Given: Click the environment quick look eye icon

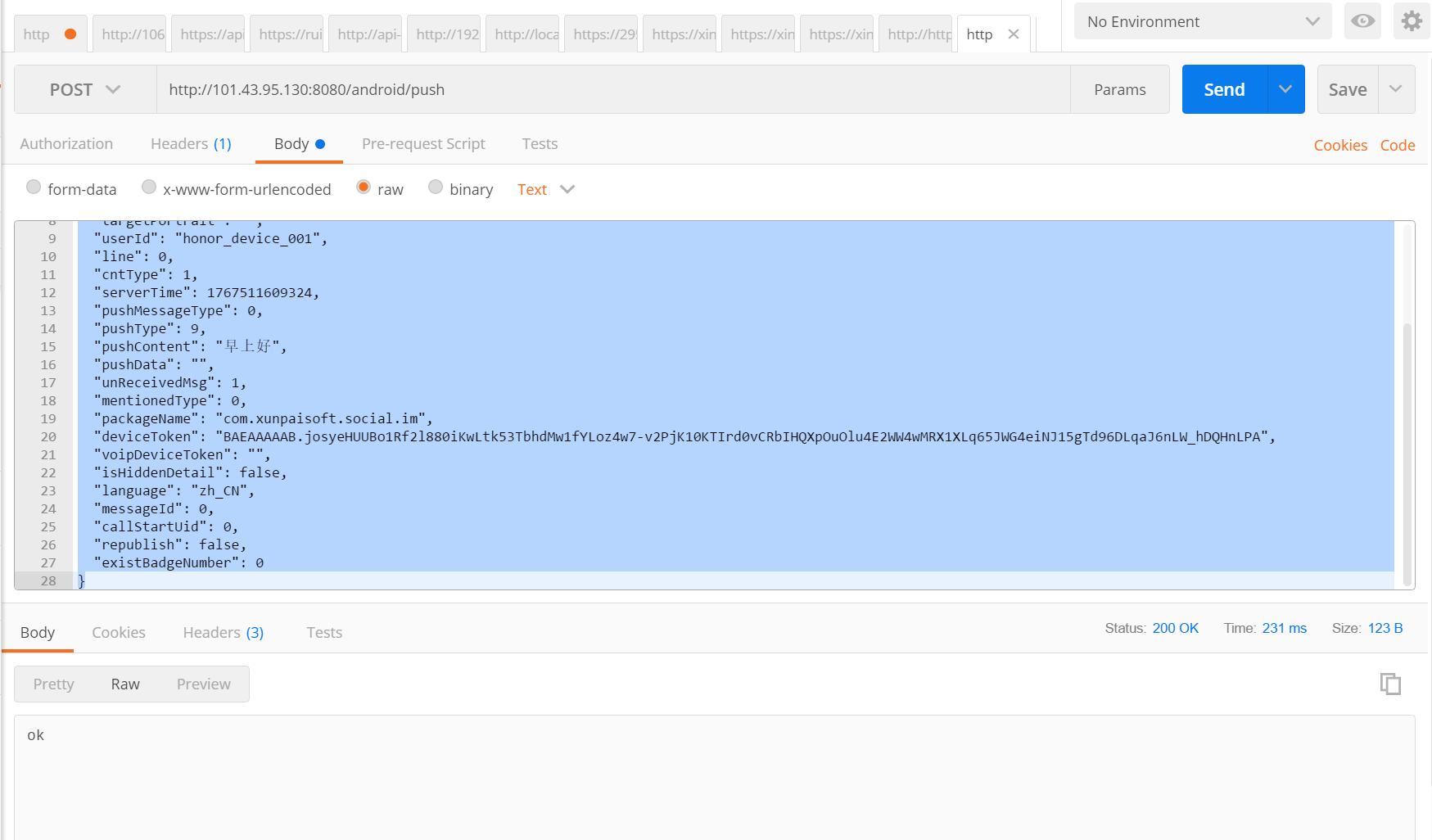Looking at the screenshot, I should [1362, 21].
